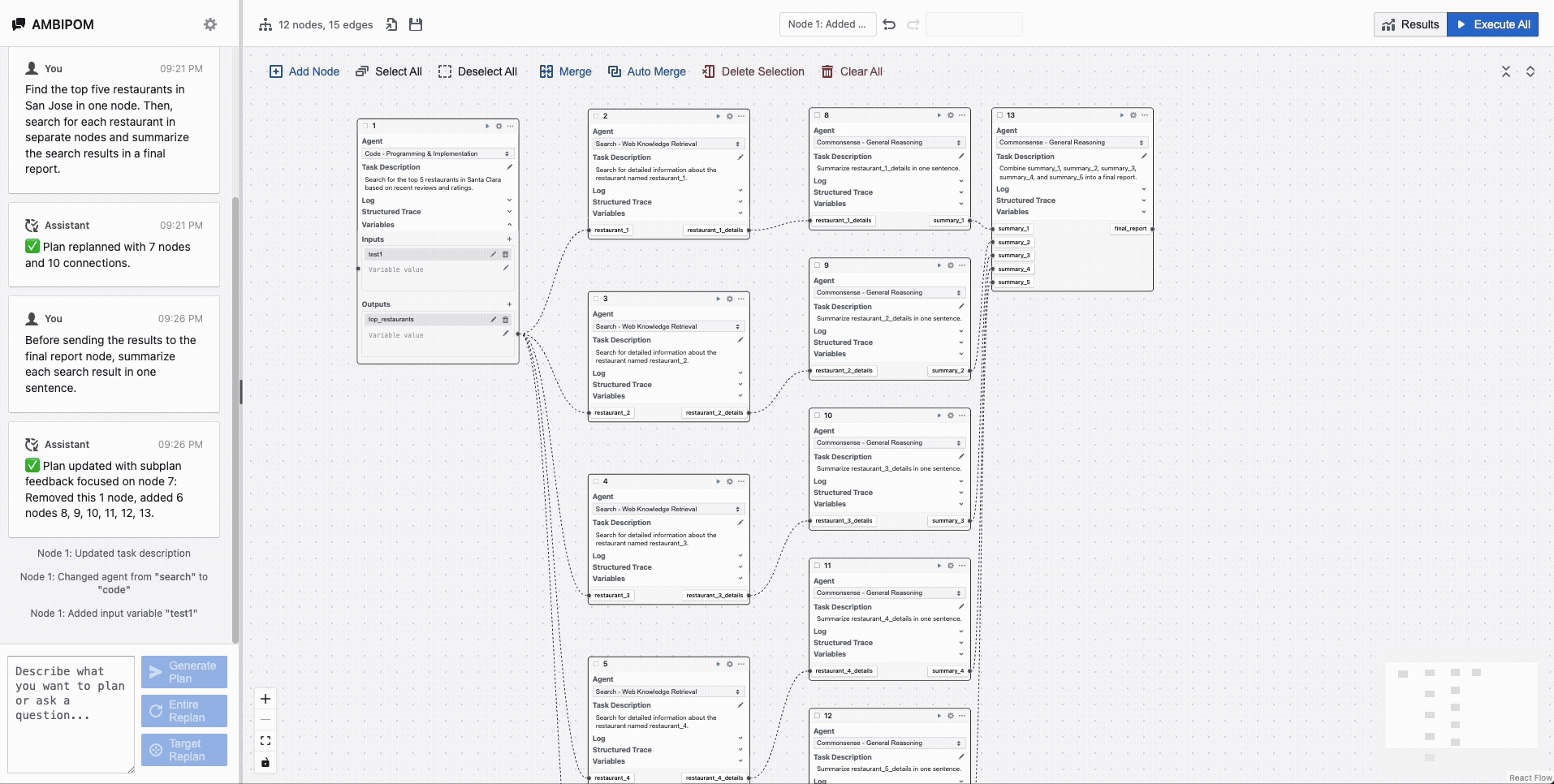
Task: Click Auto Merge in the toolbar
Action: click(x=647, y=71)
